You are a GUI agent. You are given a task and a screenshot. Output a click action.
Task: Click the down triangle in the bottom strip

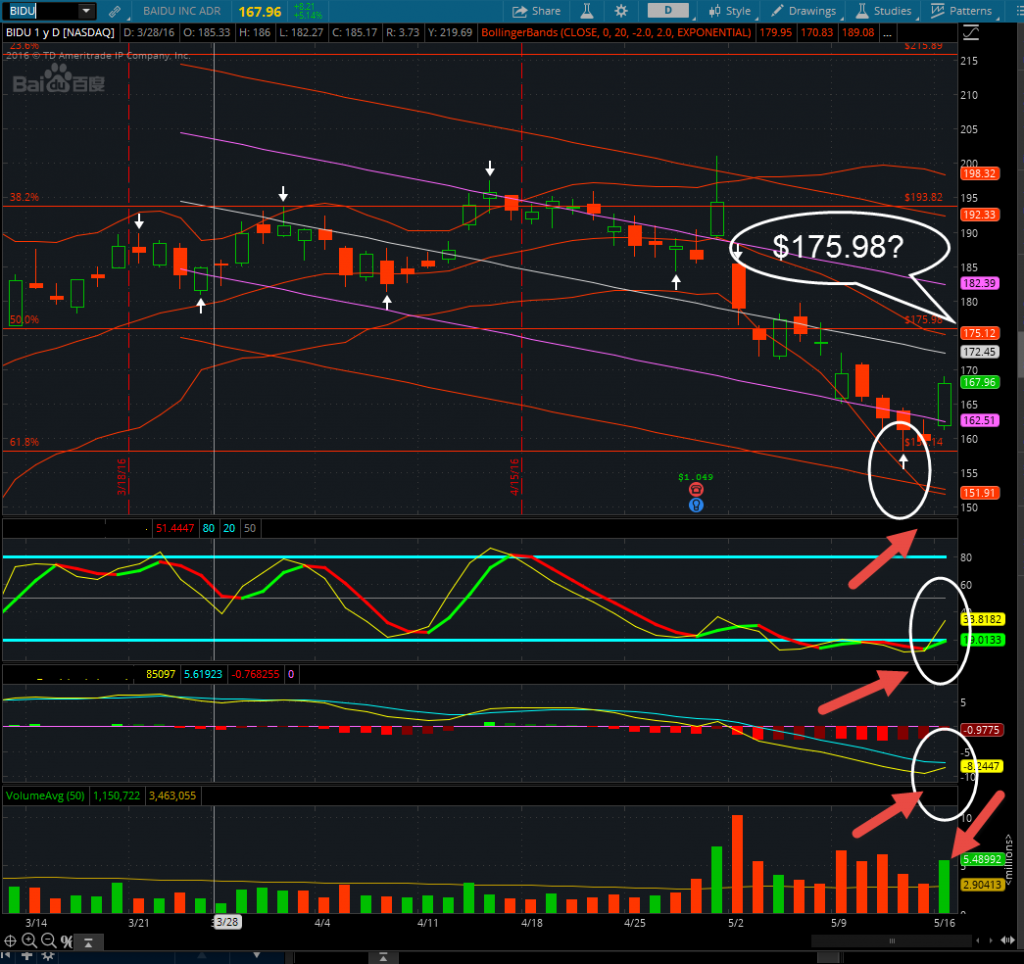pyautogui.click(x=257, y=956)
